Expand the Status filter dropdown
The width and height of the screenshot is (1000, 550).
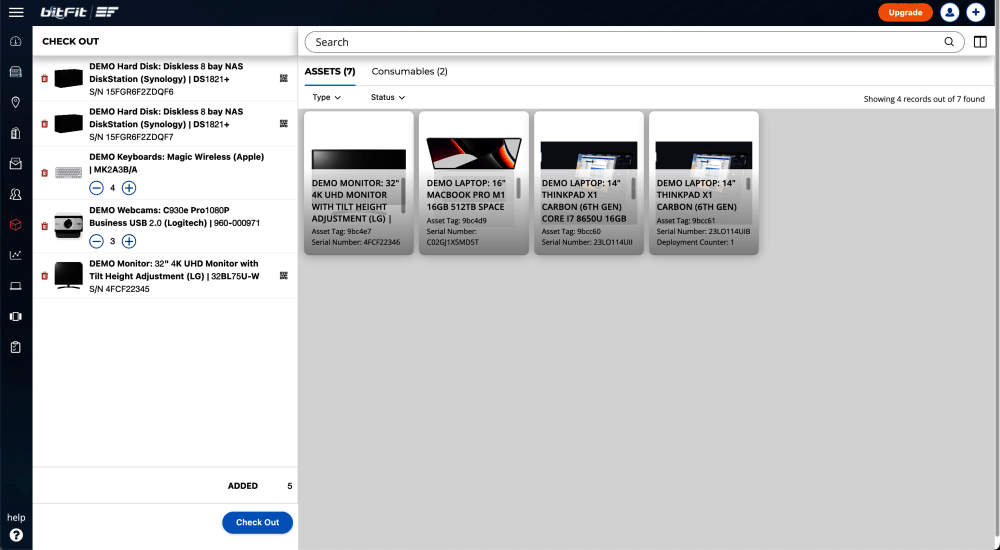(387, 98)
